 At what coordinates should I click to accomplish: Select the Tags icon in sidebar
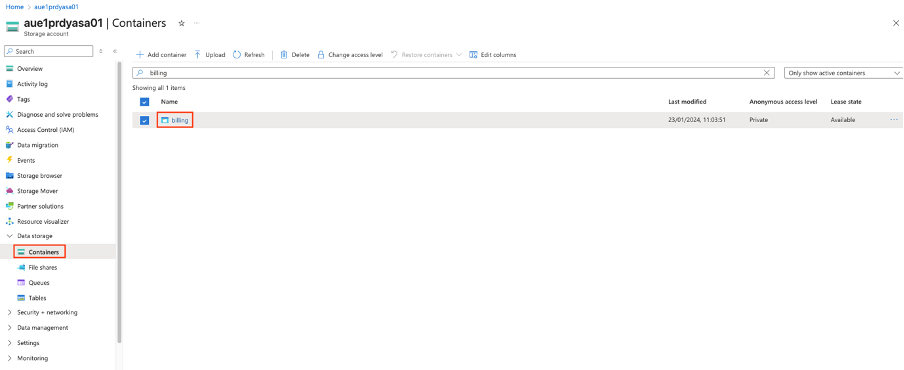pyautogui.click(x=9, y=99)
